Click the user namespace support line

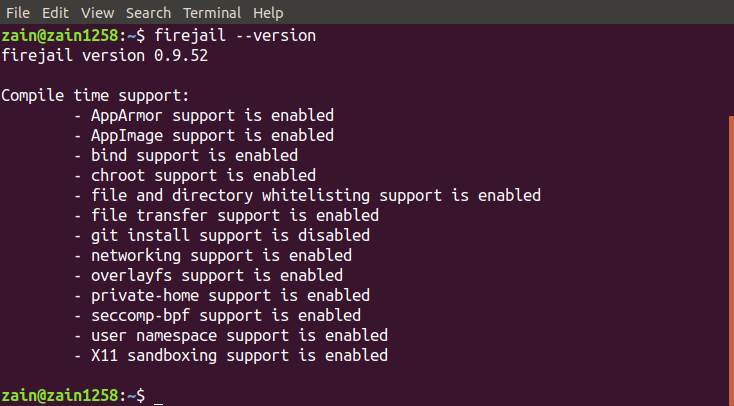point(231,335)
